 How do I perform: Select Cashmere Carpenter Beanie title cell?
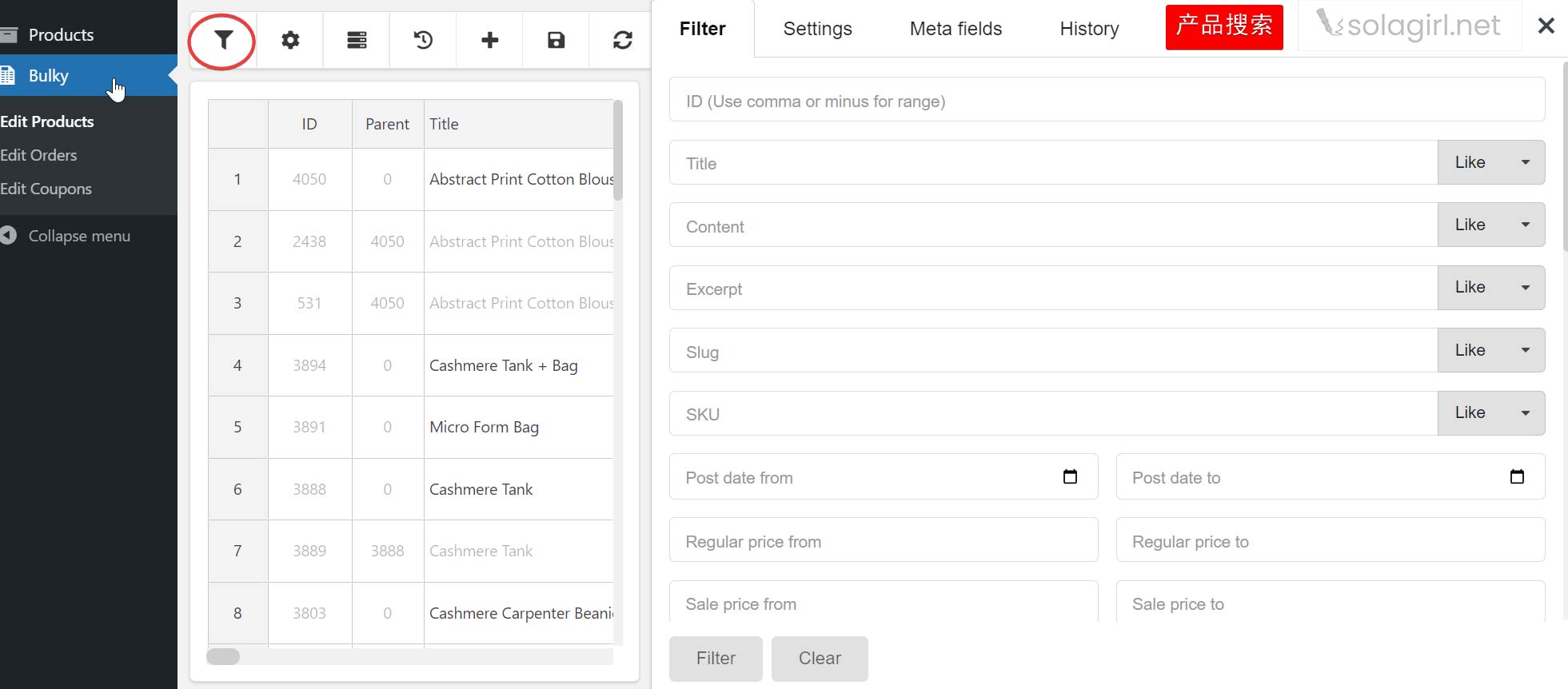tap(519, 613)
